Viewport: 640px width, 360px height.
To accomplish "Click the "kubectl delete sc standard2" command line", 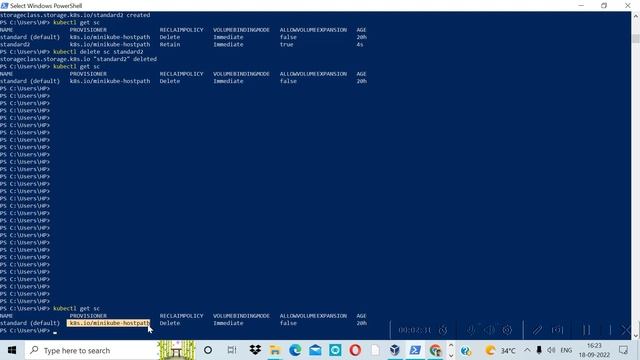I will pyautogui.click(x=71, y=51).
